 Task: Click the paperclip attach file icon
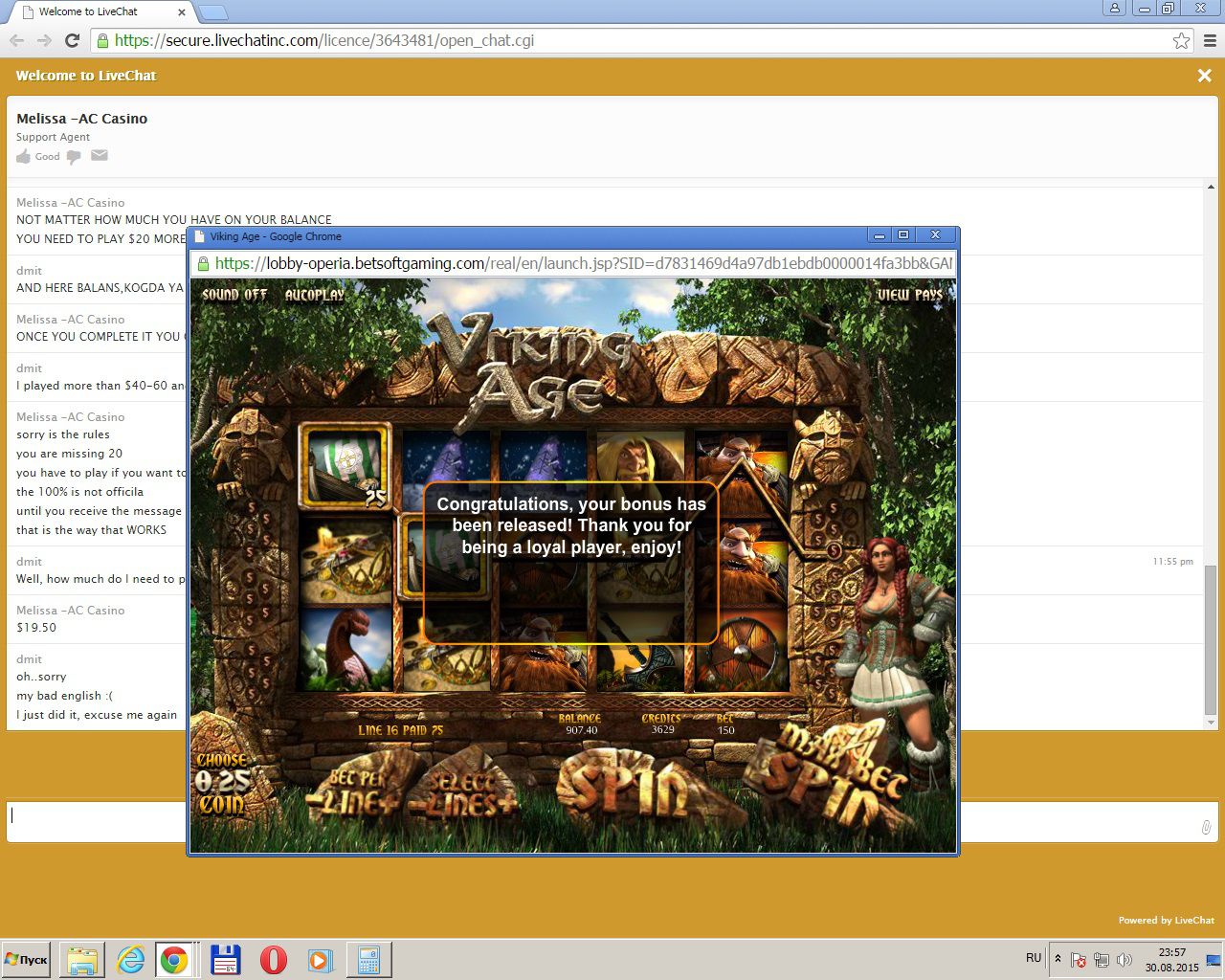[x=1206, y=827]
